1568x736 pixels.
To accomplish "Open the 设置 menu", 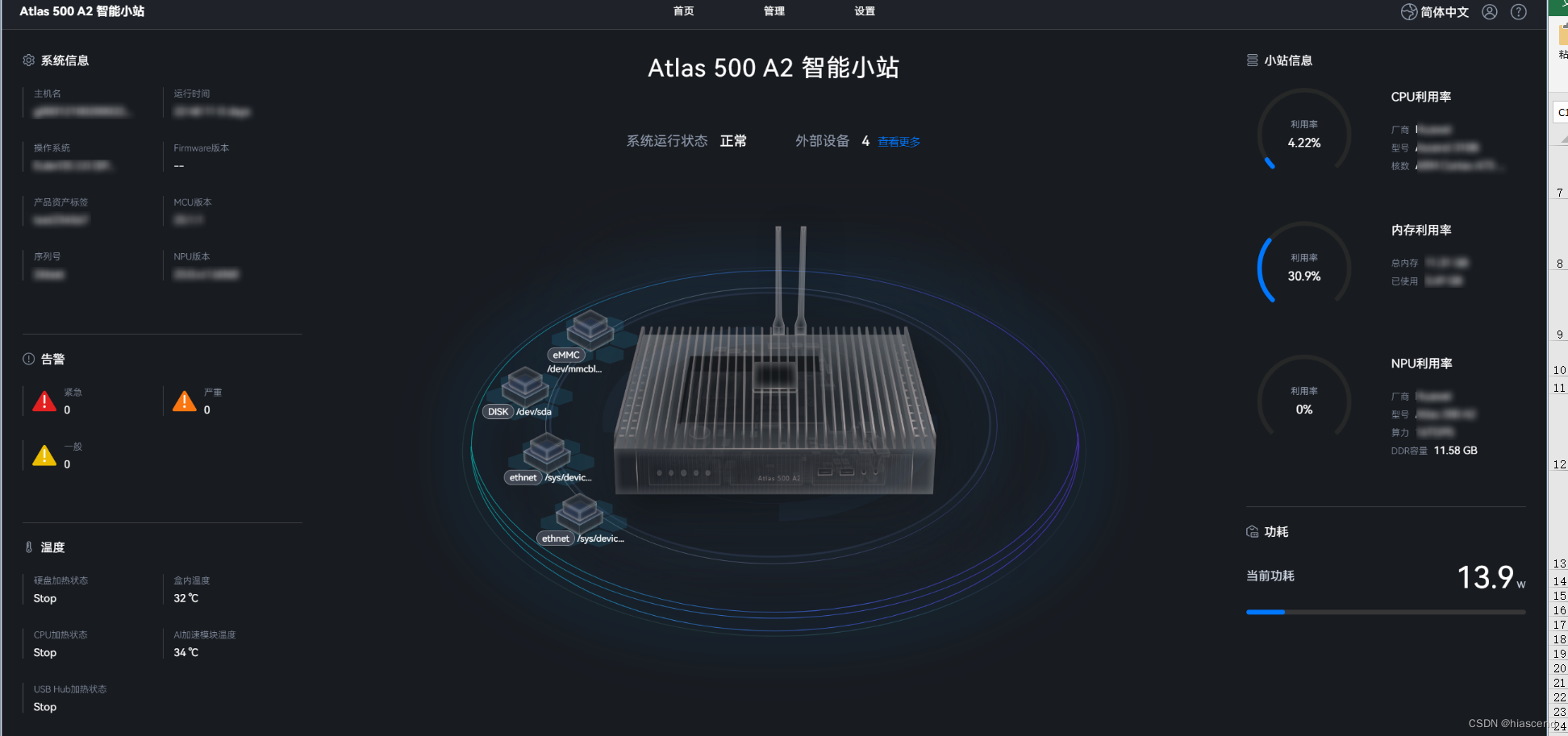I will [865, 11].
